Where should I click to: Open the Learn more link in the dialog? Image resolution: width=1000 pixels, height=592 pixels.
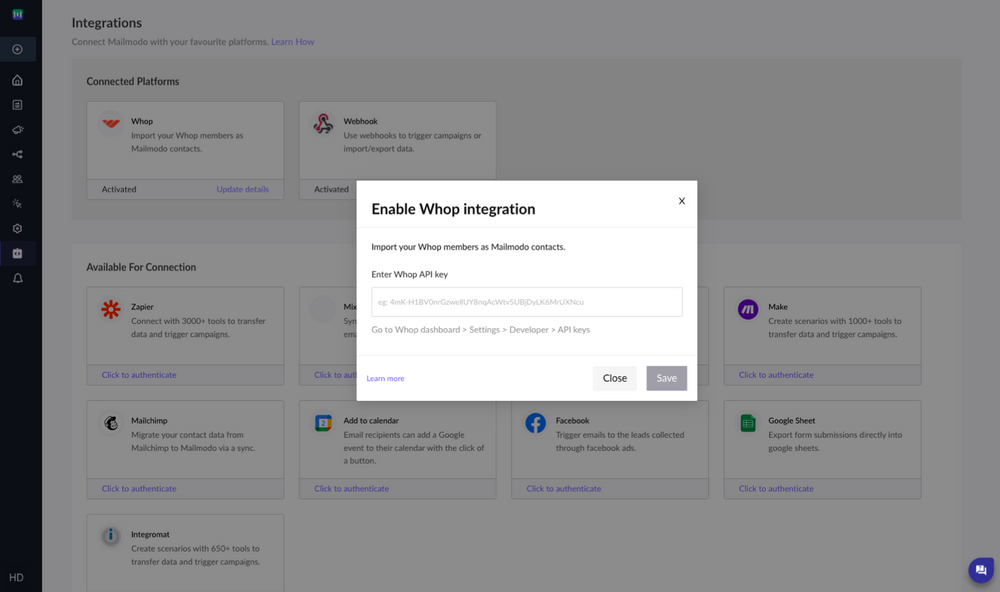tap(384, 378)
